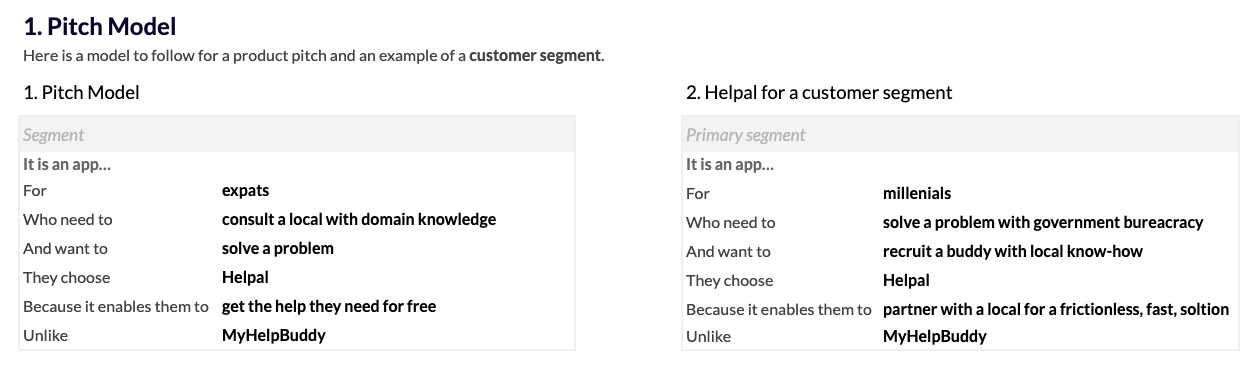
Task: Click 'Who need to' label in right table
Action: point(730,222)
